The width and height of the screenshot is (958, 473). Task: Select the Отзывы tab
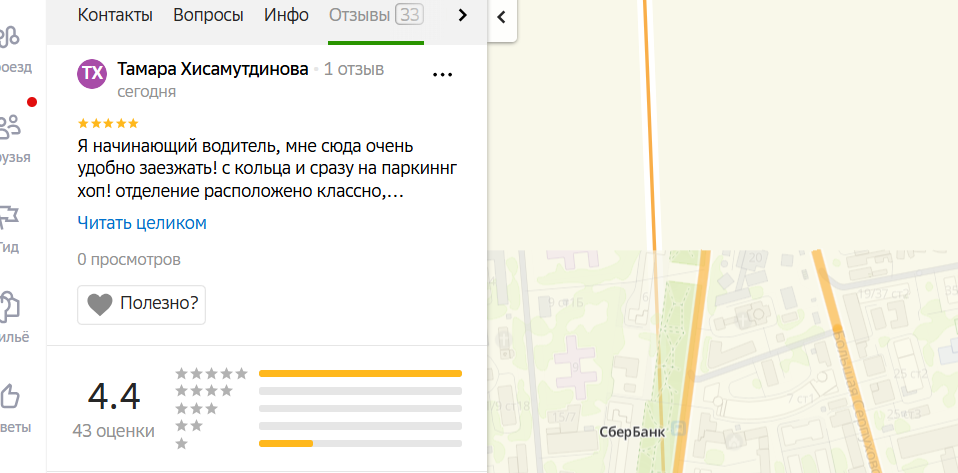point(359,15)
